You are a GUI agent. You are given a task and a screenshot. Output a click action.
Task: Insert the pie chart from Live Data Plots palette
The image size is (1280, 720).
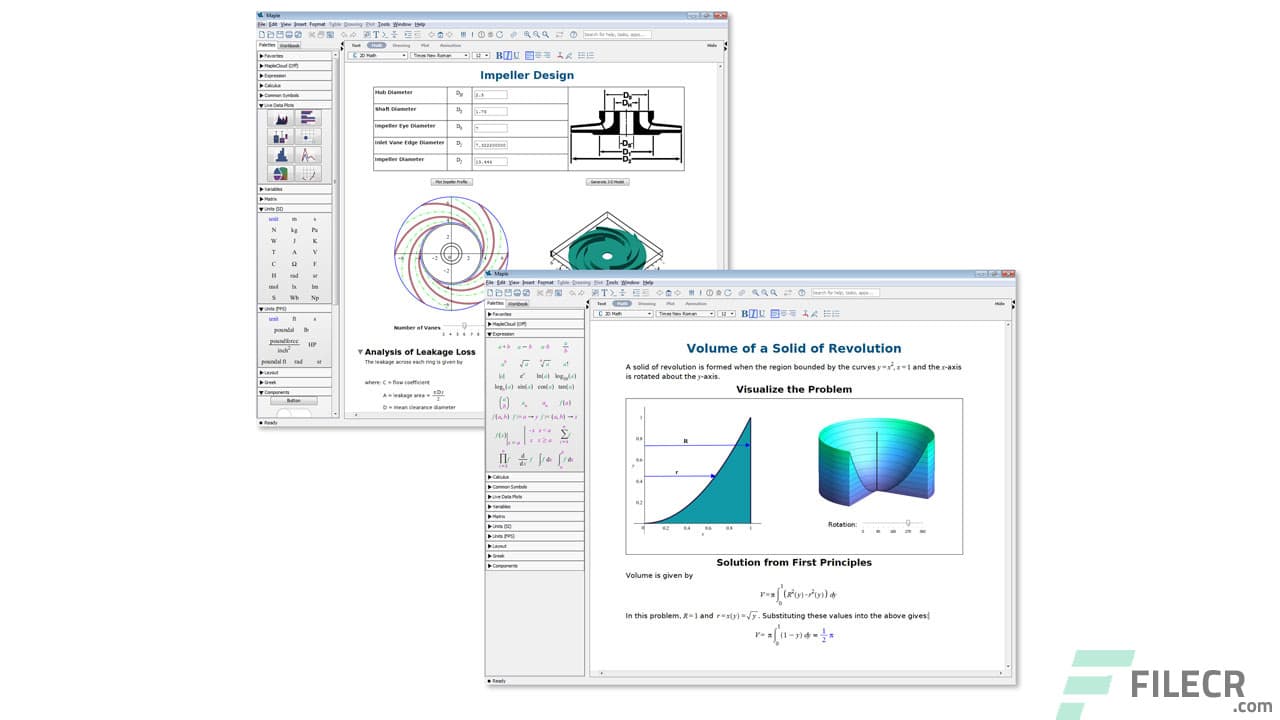(x=281, y=173)
